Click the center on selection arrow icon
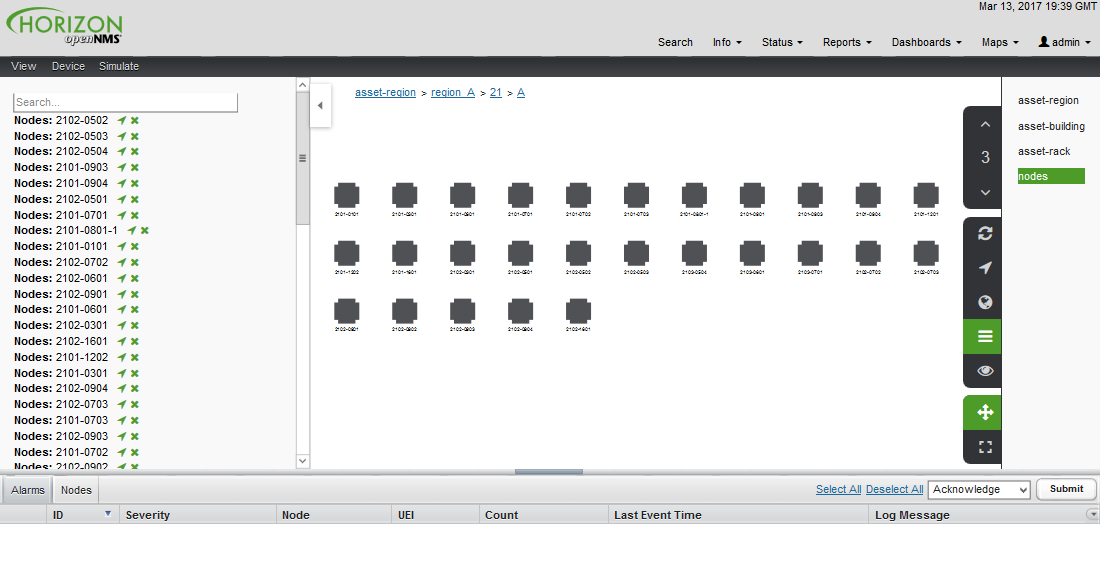Screen dimensions: 1100x564 click(x=985, y=268)
